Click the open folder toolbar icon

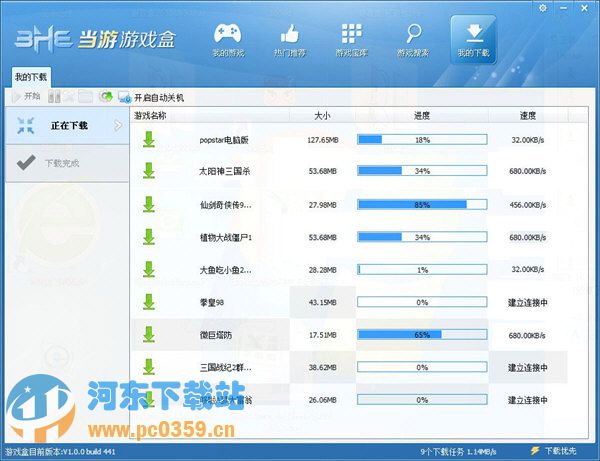click(85, 96)
